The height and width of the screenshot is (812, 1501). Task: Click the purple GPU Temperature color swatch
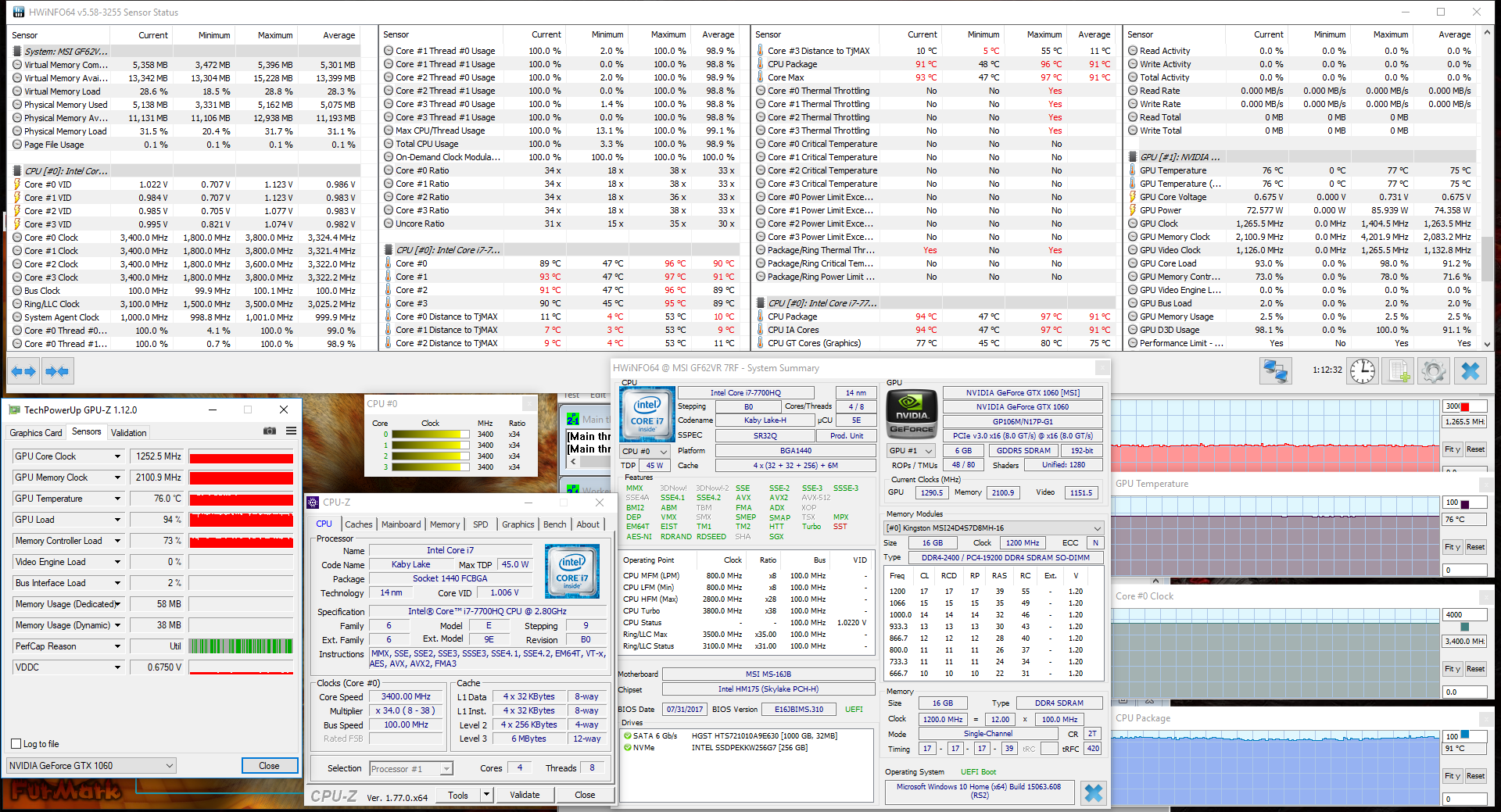[1464, 503]
